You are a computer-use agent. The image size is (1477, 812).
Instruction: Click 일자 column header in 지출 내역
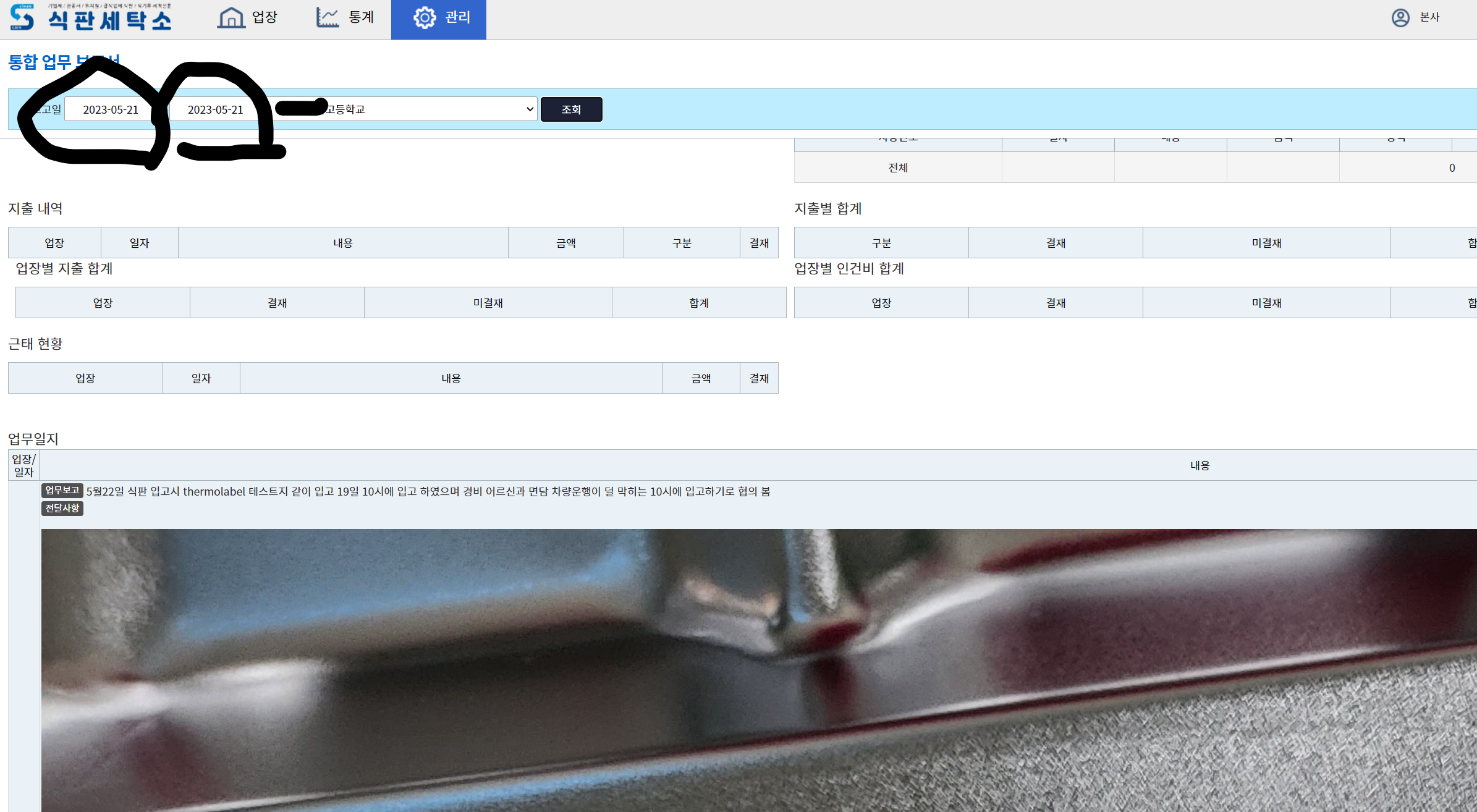pos(140,243)
